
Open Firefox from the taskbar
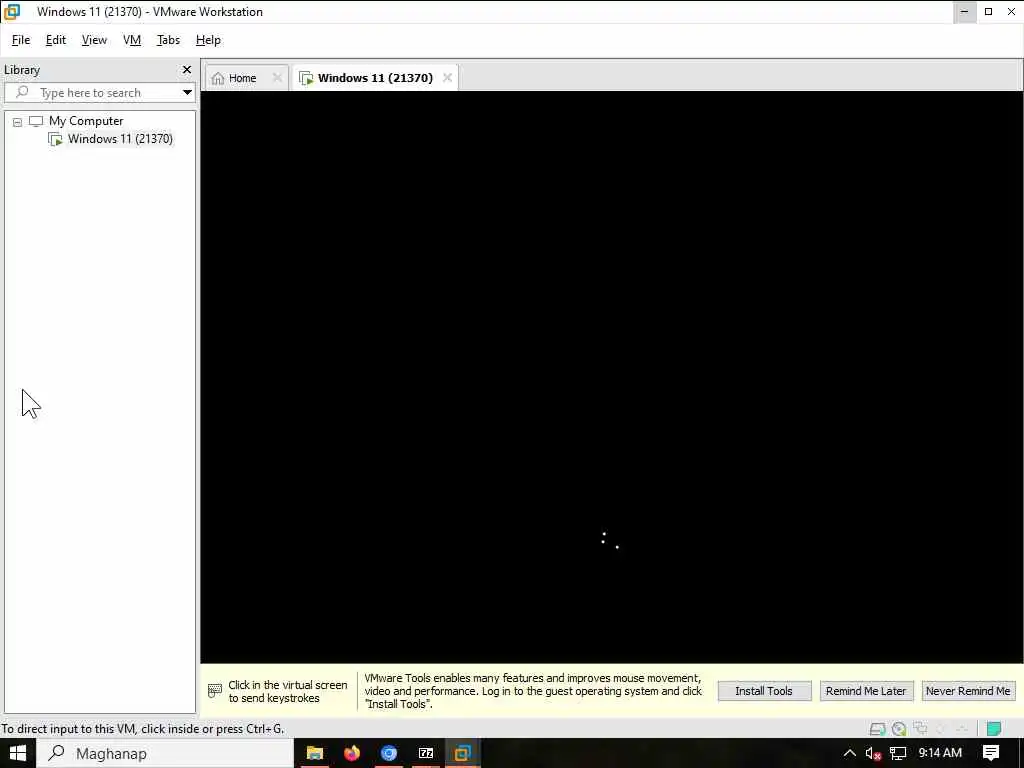pyautogui.click(x=352, y=753)
